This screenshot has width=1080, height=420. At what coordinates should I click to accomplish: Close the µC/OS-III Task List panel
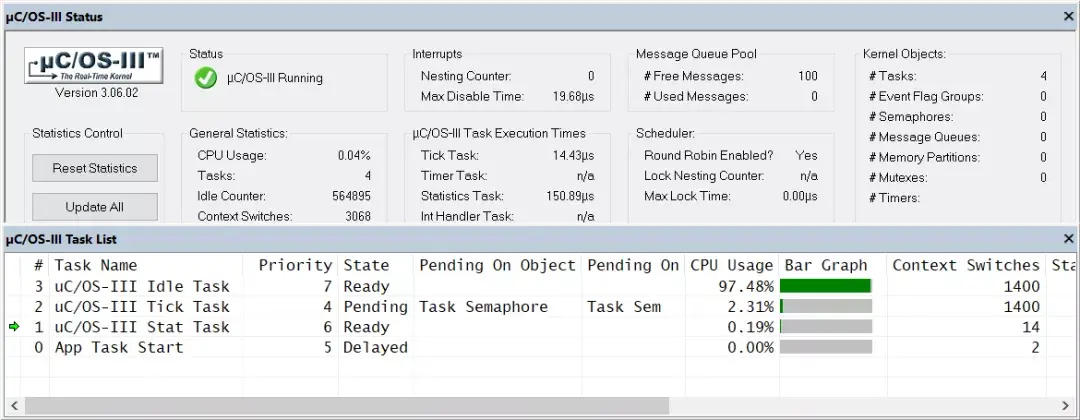click(x=1068, y=239)
